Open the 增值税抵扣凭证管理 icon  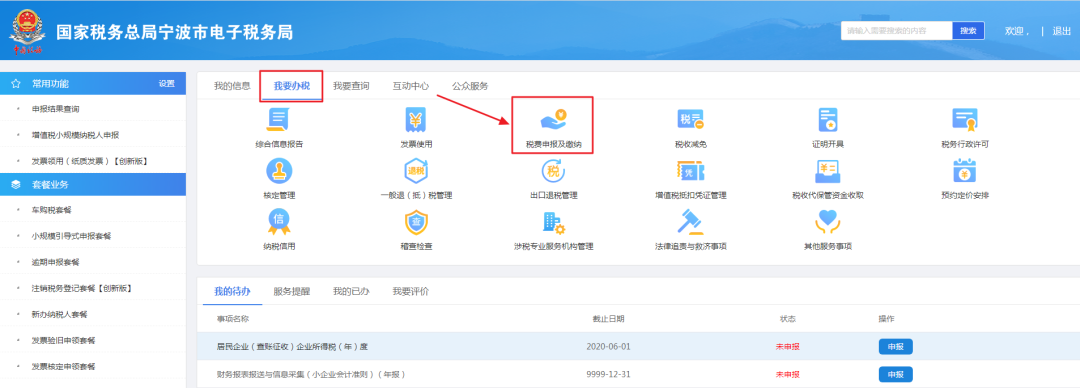[690, 171]
